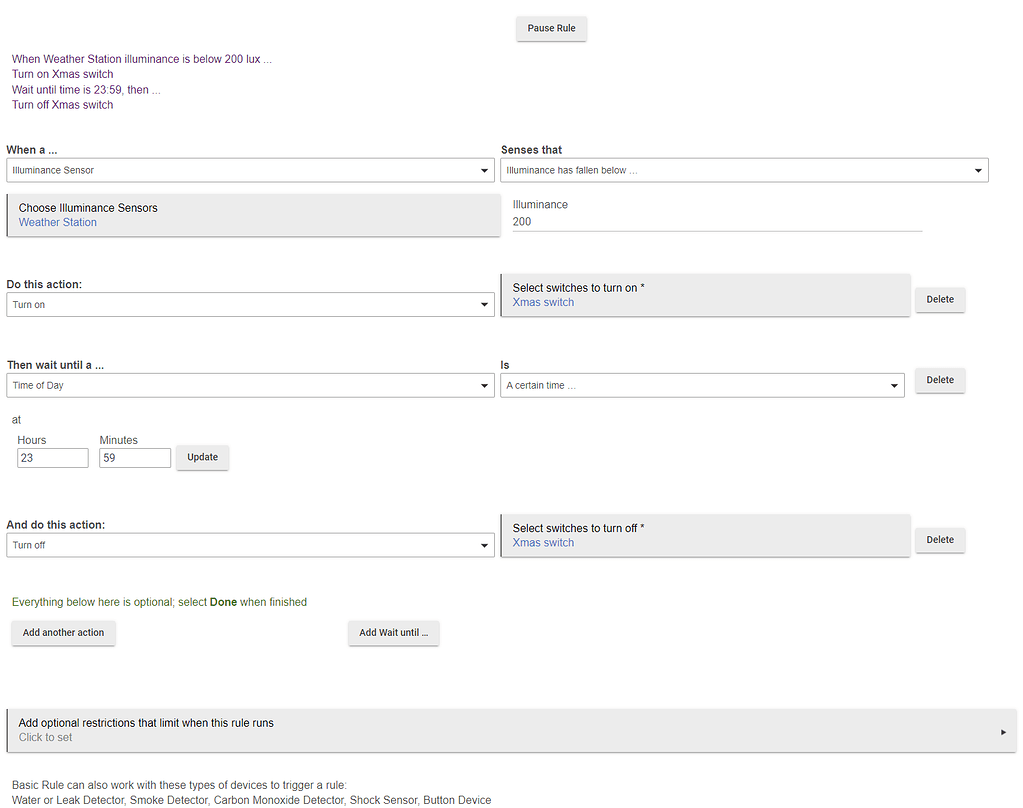This screenshot has height=808, width=1023.
Task: Choose Illuminance Sensors Weather Station selector
Action: [x=253, y=215]
